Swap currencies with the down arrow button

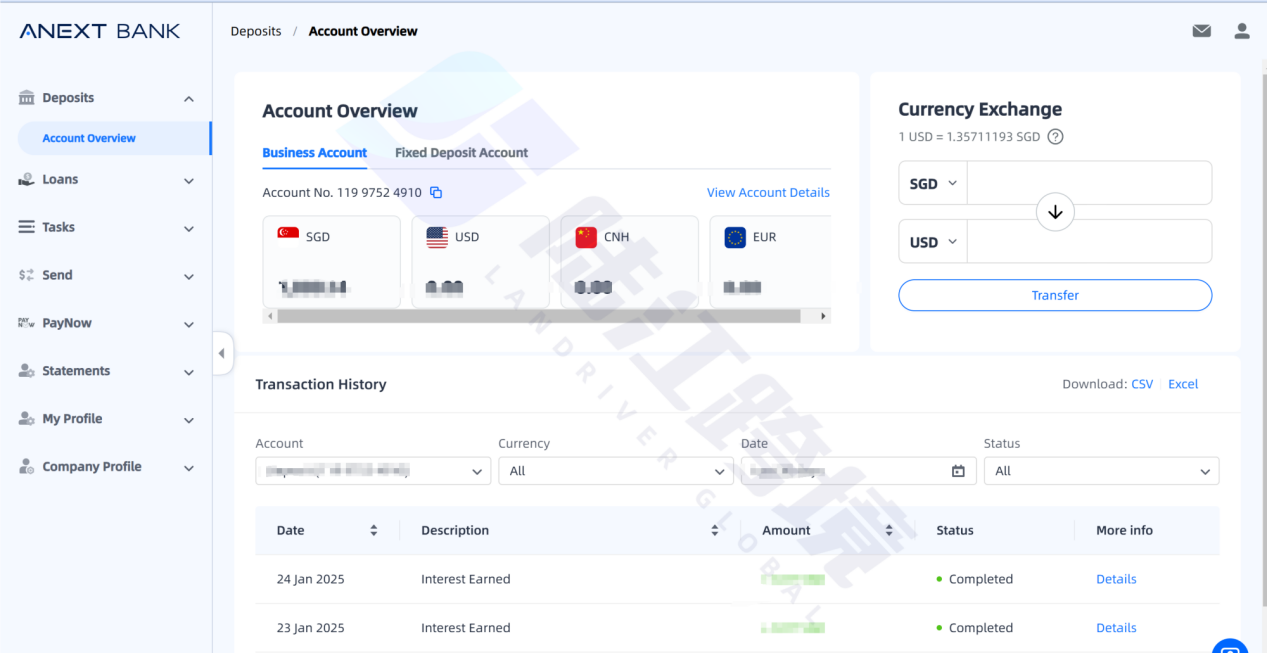pos(1054,212)
